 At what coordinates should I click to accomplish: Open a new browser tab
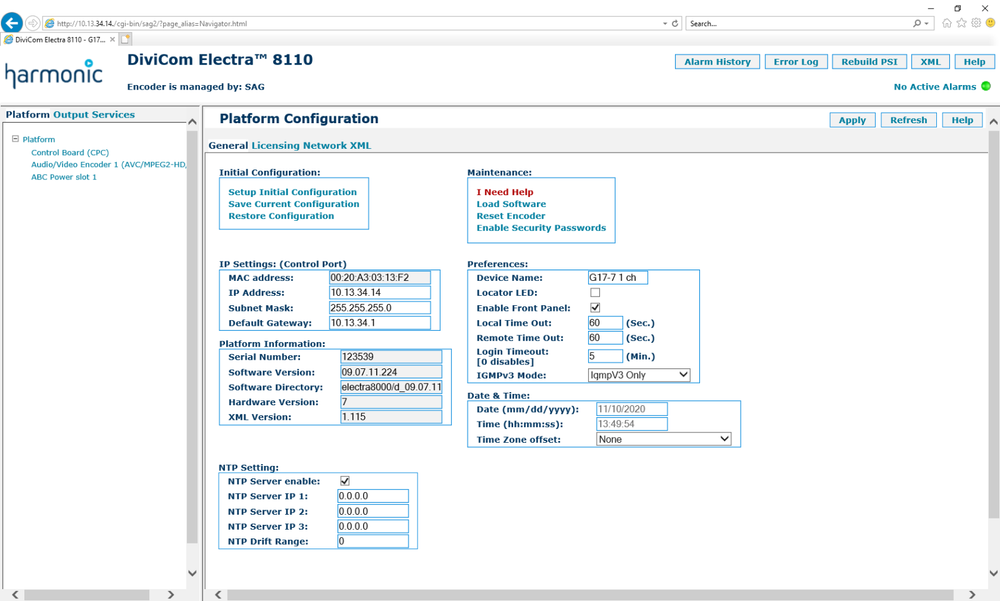pyautogui.click(x=126, y=40)
